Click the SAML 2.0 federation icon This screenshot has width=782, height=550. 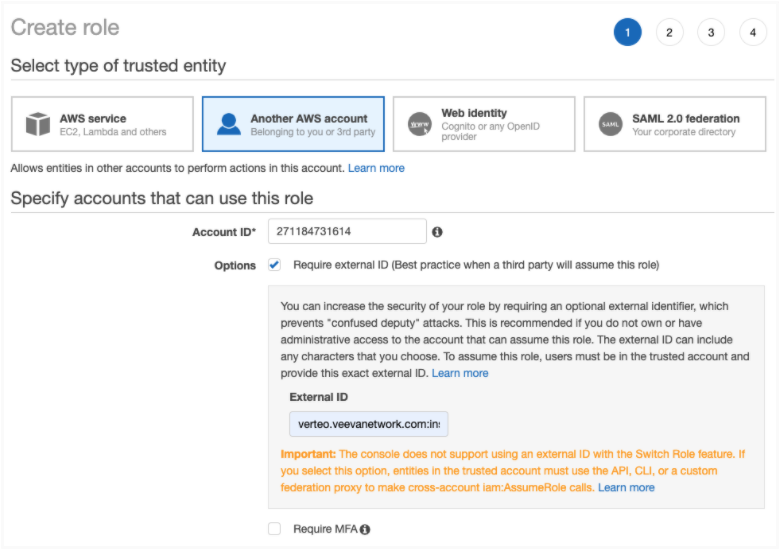point(610,124)
